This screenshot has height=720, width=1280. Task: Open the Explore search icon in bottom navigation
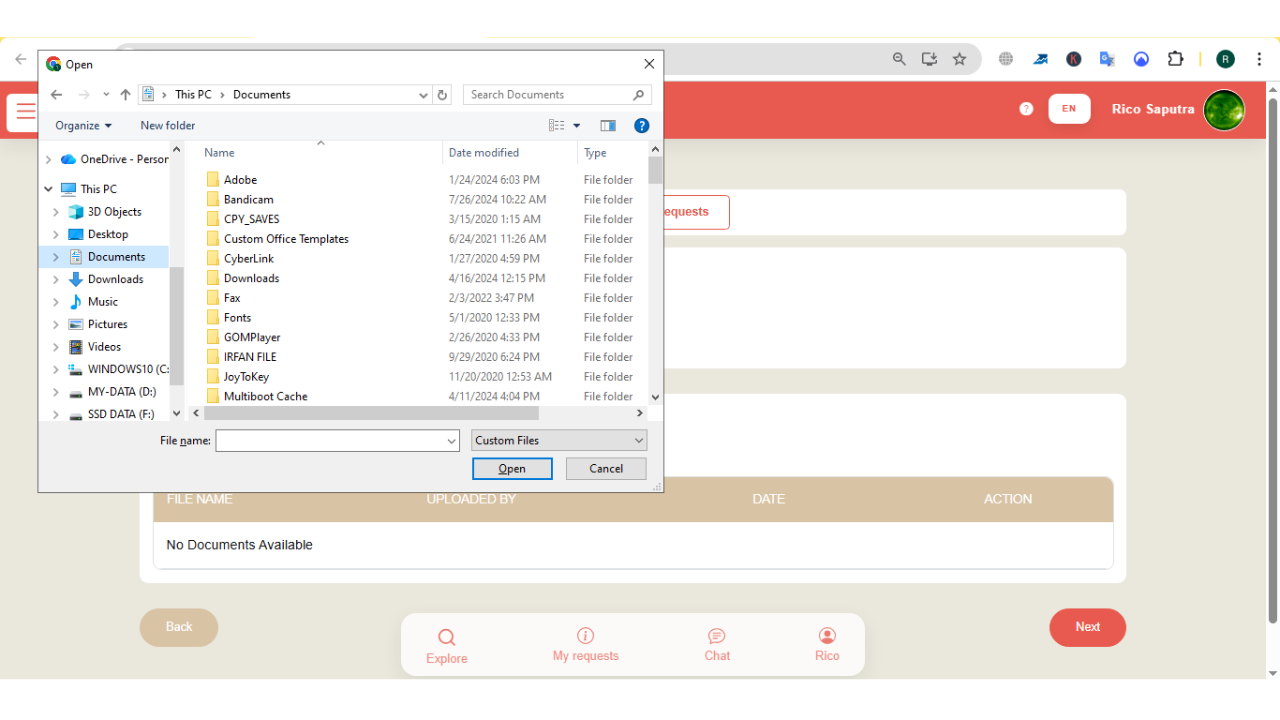(x=446, y=636)
